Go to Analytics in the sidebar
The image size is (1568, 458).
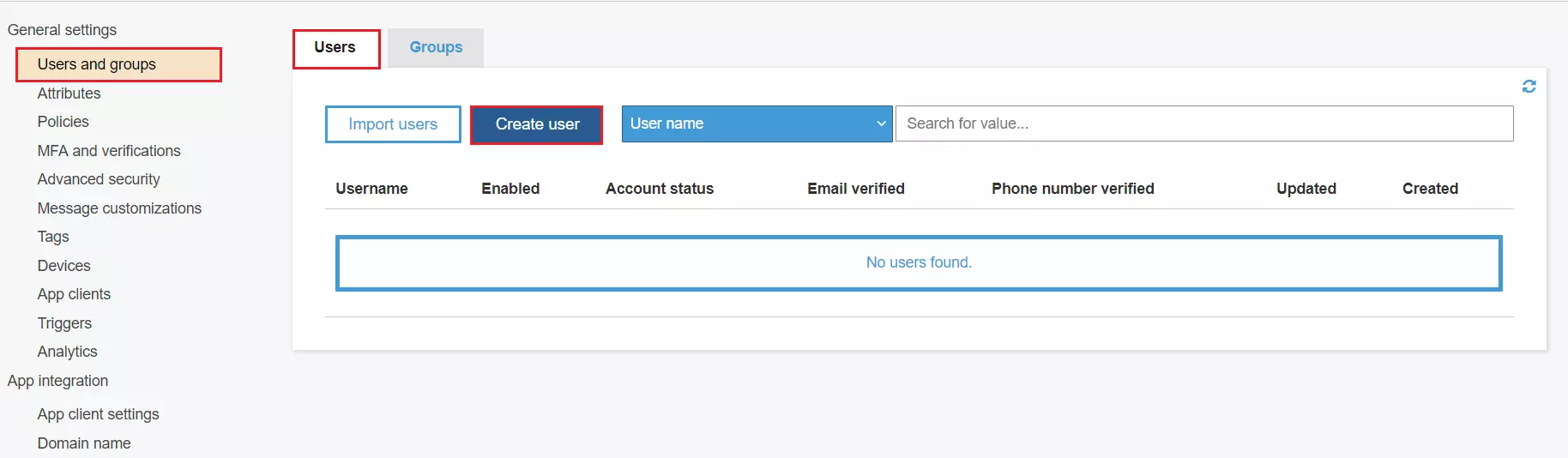[x=67, y=352]
